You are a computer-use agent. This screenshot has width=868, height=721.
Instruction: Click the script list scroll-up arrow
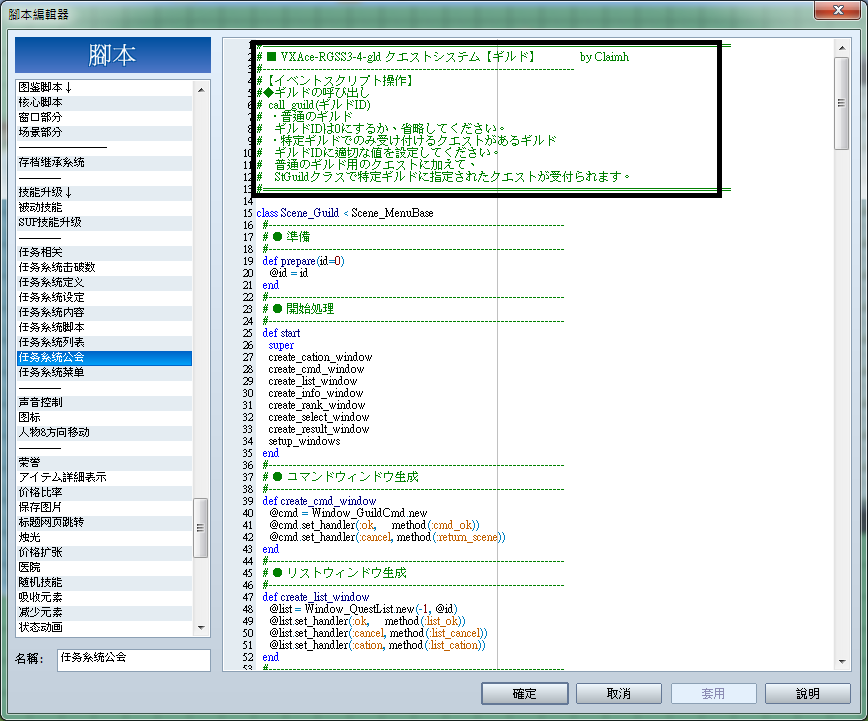(201, 89)
